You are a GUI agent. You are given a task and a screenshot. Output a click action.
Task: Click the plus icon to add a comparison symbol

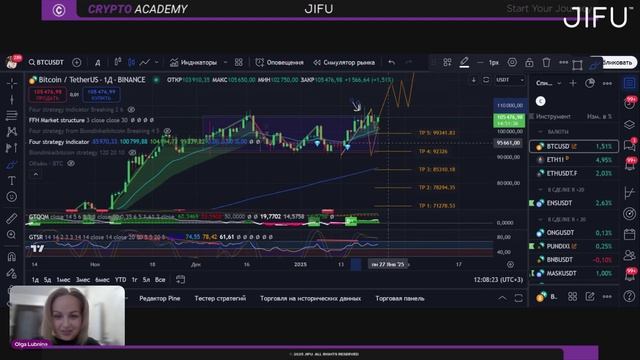coord(76,62)
